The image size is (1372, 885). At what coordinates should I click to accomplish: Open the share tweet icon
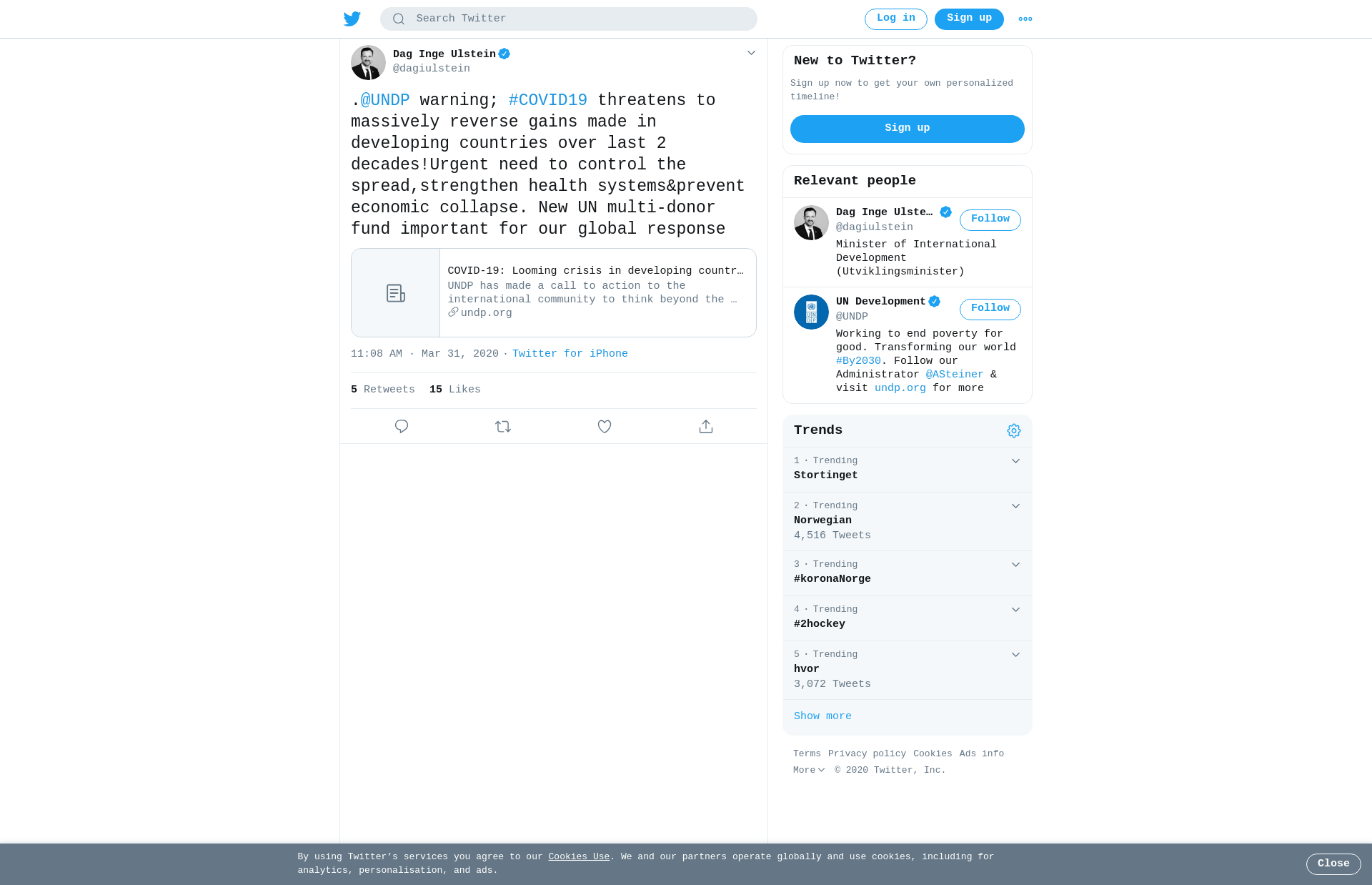(x=706, y=427)
